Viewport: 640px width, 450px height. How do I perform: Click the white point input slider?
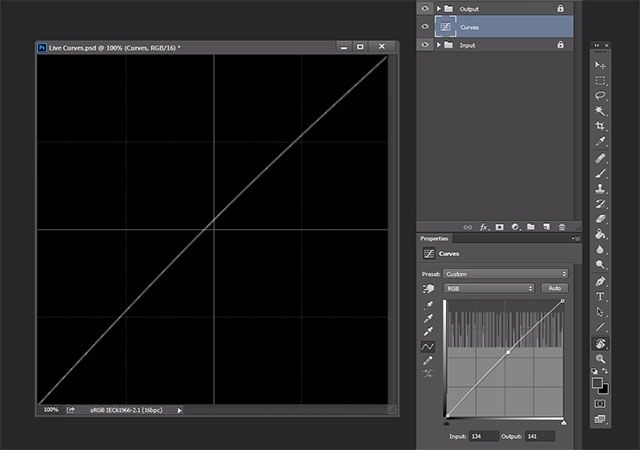564,423
